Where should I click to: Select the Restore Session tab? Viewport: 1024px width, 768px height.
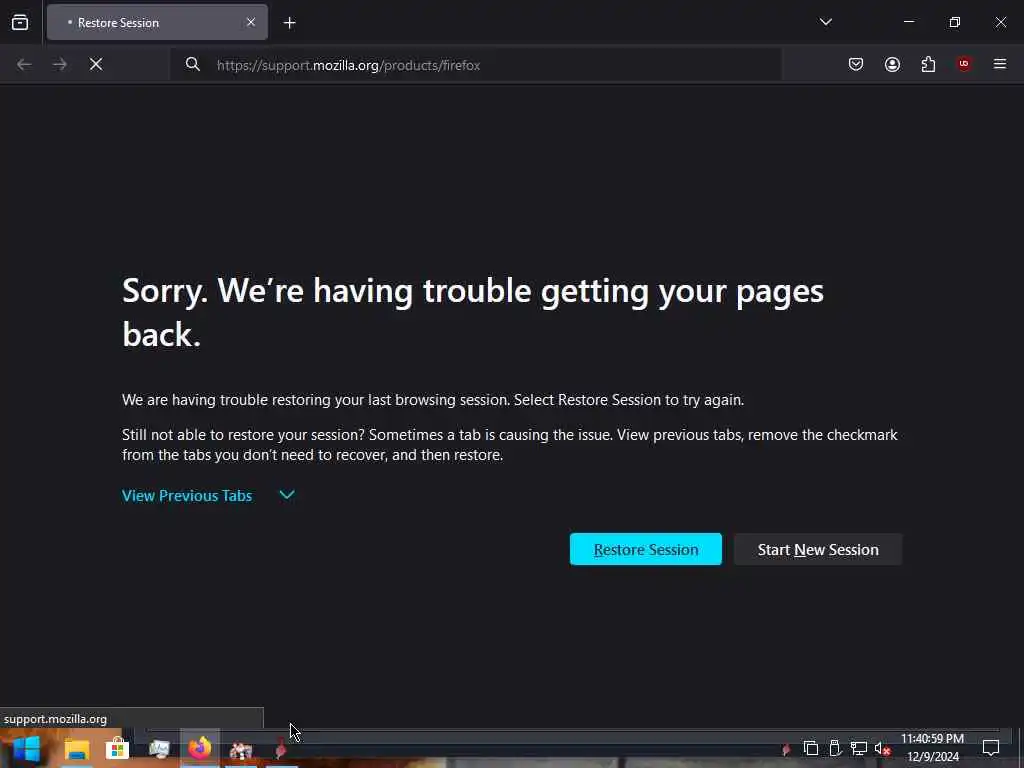157,22
